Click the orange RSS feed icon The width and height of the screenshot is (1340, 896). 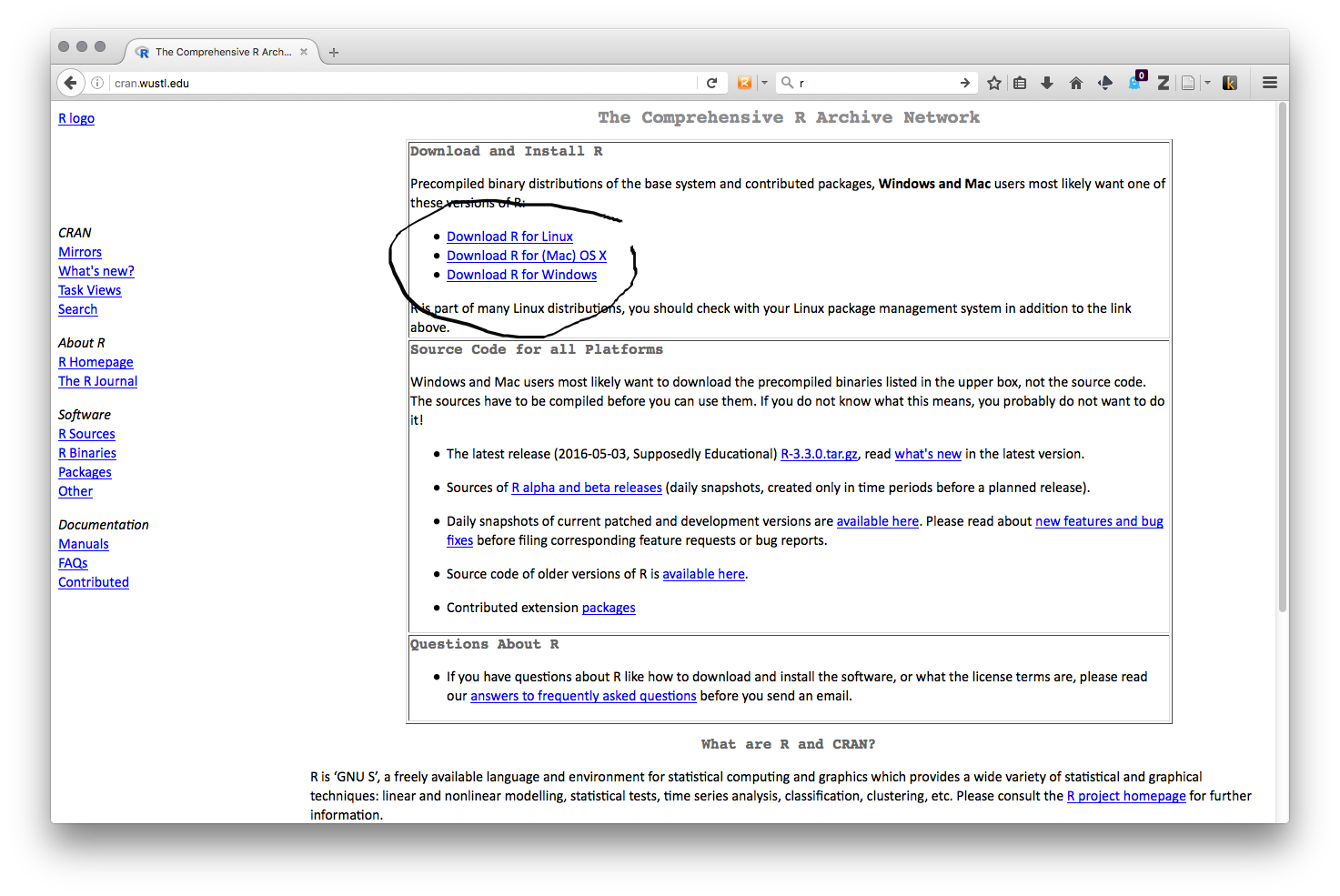(x=745, y=83)
